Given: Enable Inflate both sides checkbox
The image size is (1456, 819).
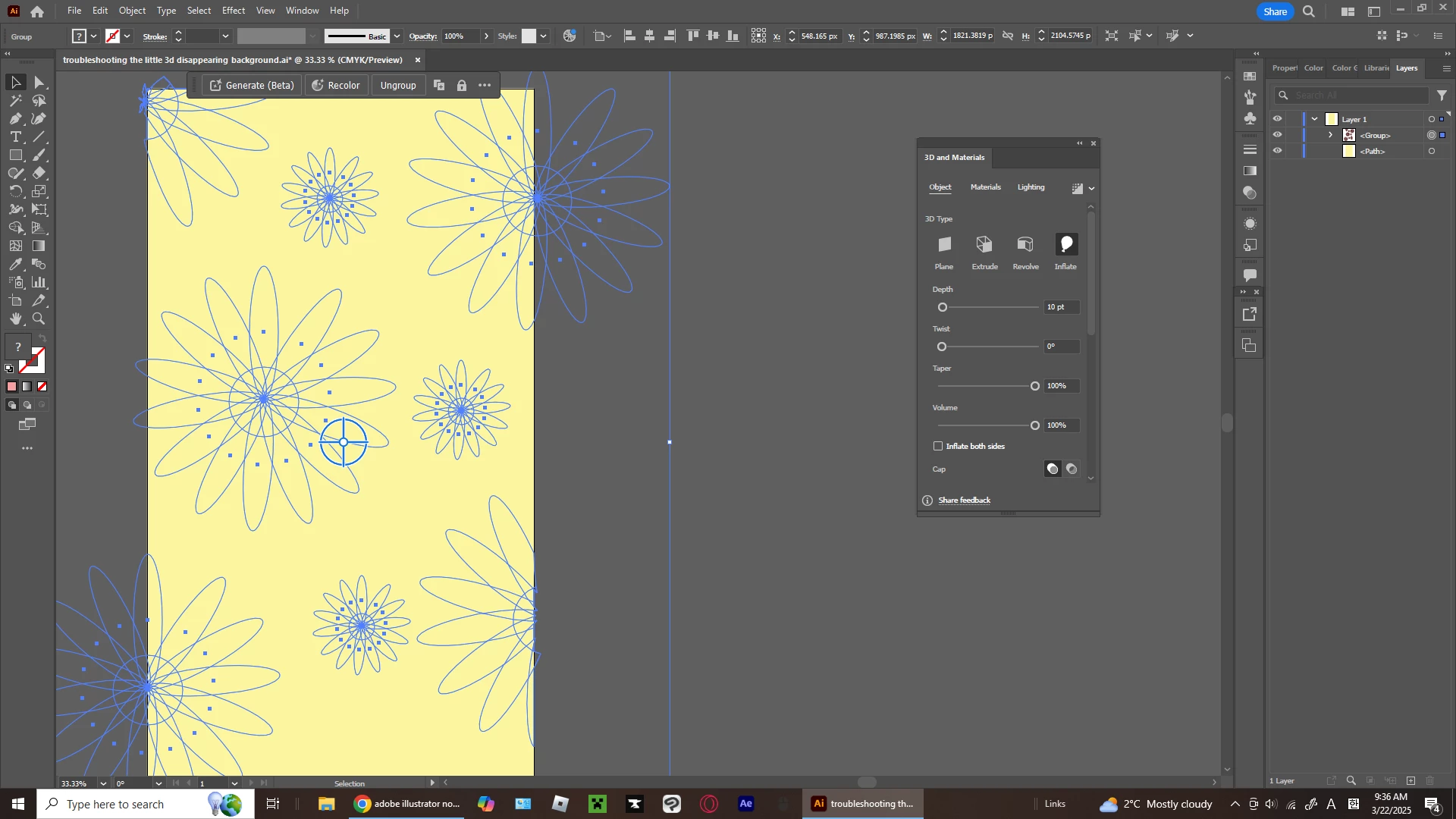Looking at the screenshot, I should (x=938, y=447).
